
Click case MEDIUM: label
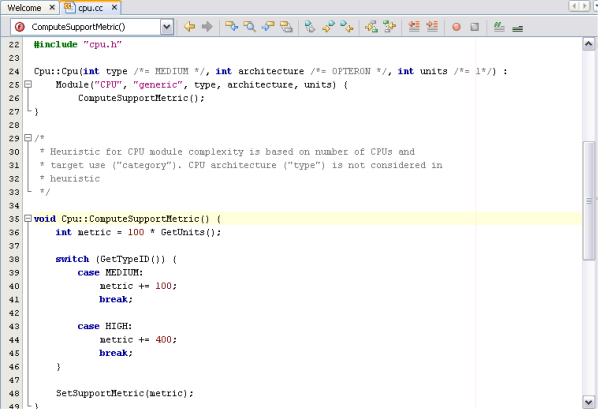(110, 273)
